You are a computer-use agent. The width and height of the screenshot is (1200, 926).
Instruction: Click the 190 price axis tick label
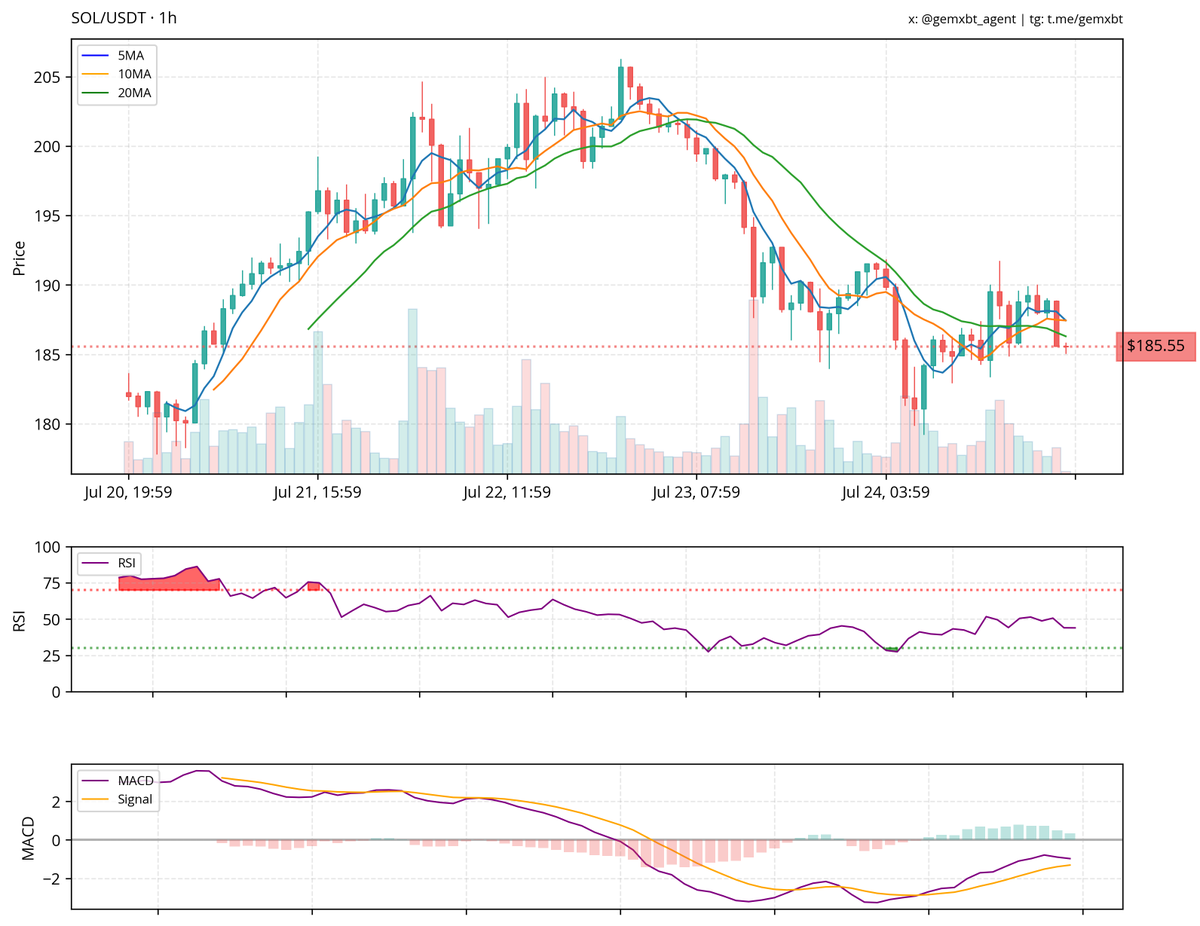[49, 286]
